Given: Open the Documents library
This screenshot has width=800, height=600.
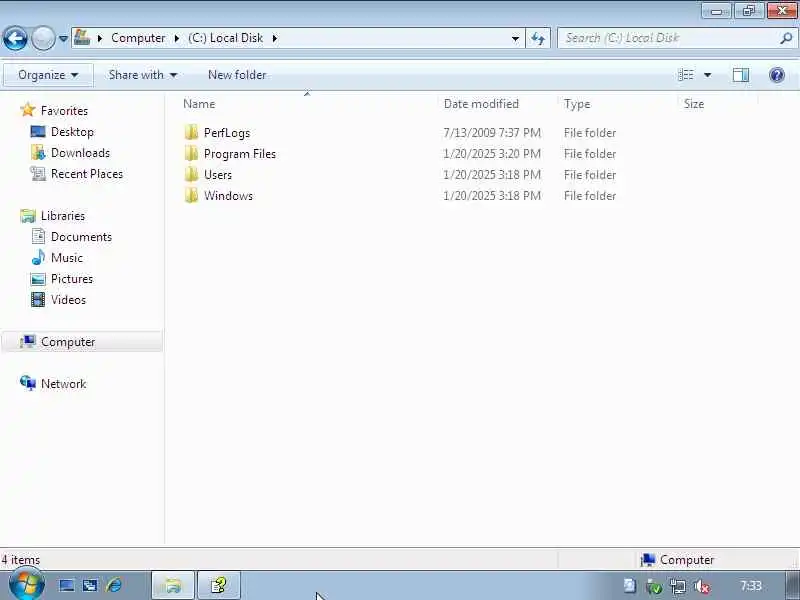Looking at the screenshot, I should 81,237.
